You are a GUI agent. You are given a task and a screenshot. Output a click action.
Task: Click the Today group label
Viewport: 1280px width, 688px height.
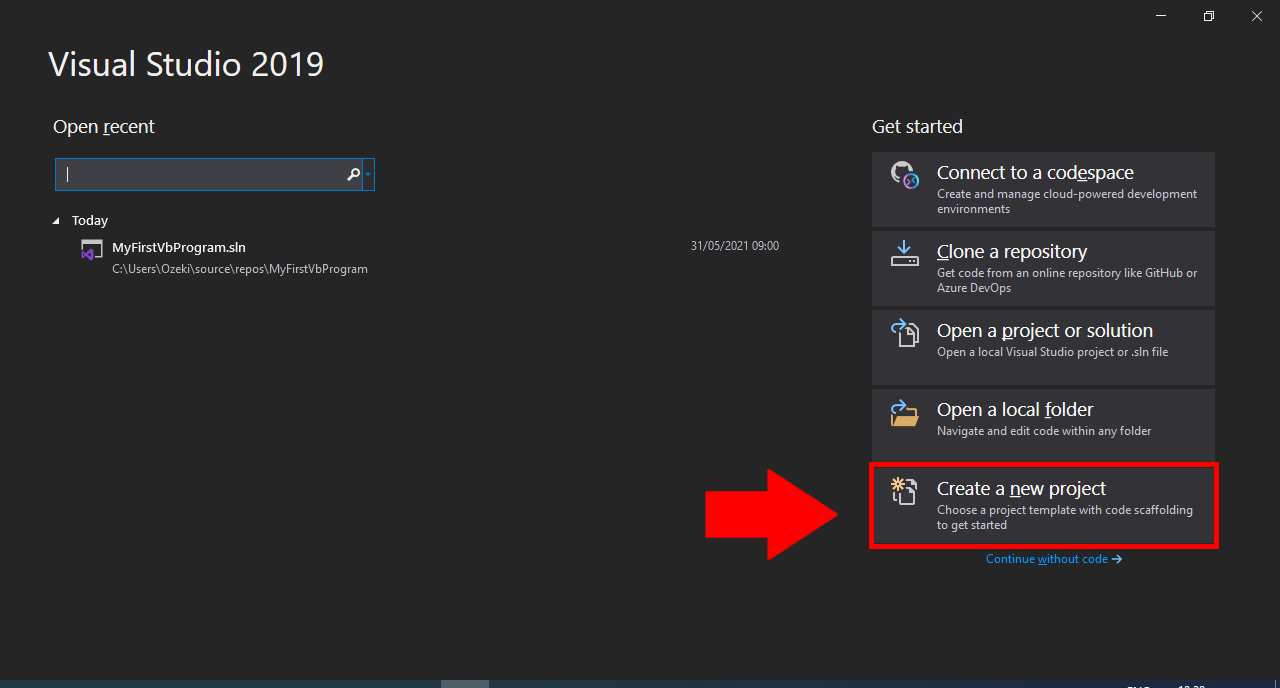tap(90, 221)
